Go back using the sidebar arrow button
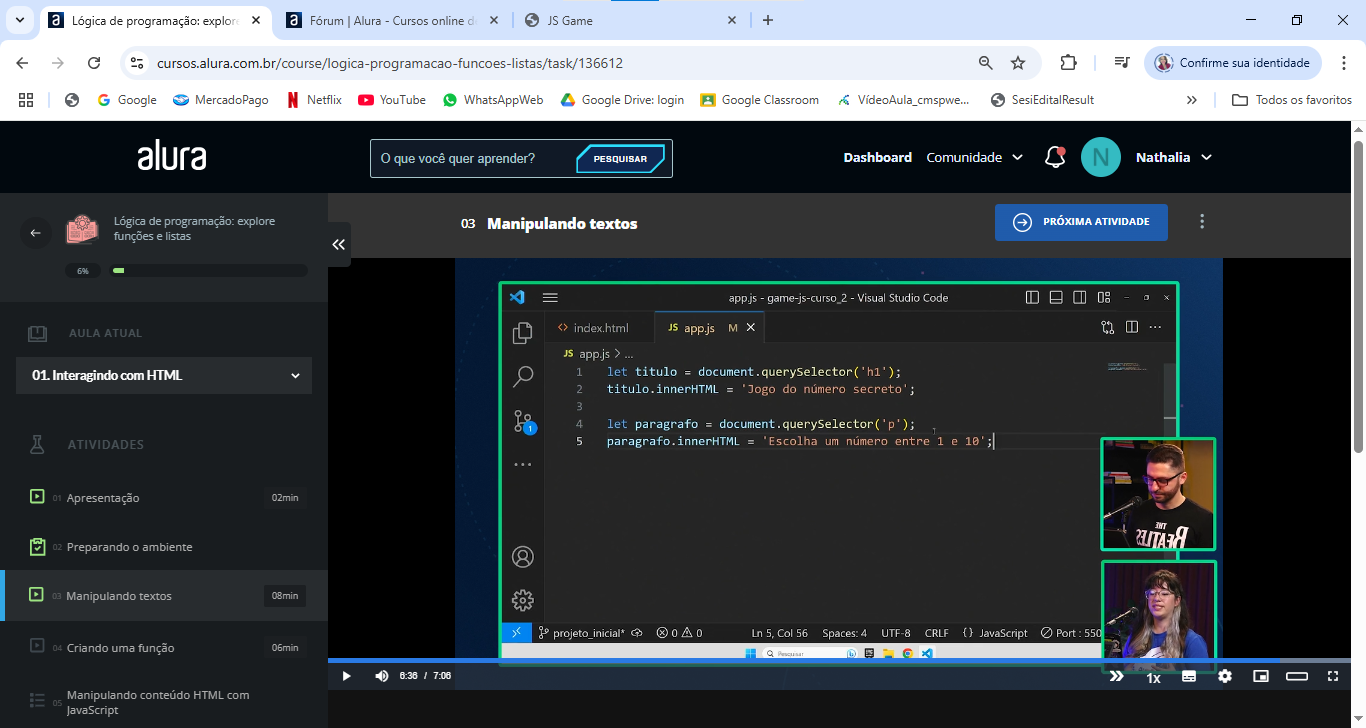Image resolution: width=1366 pixels, height=728 pixels. (36, 233)
